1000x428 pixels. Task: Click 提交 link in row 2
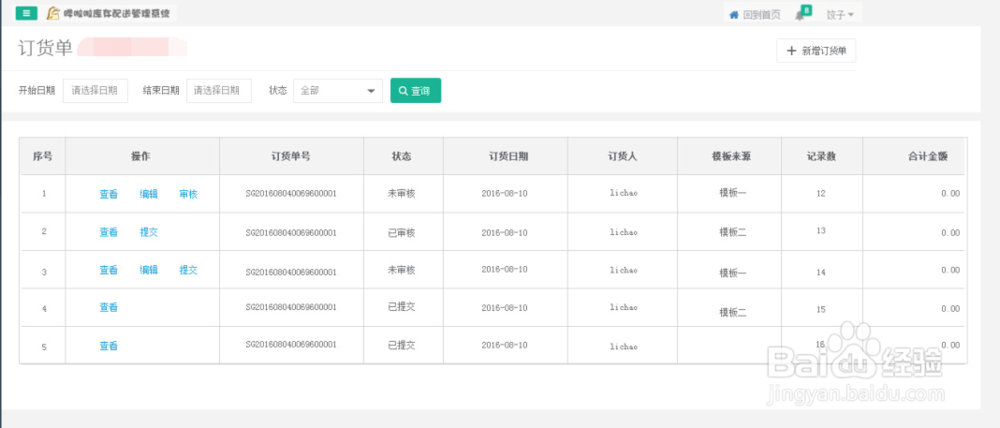coord(149,232)
